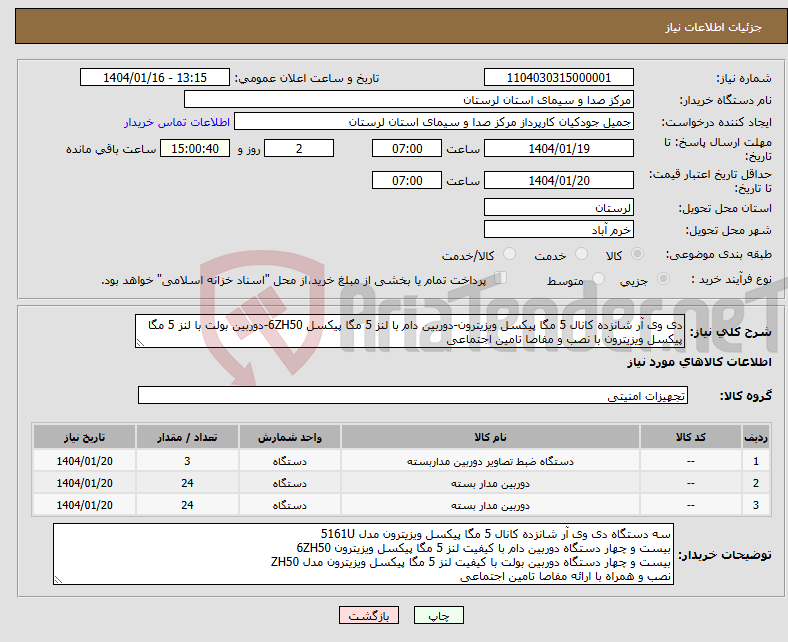
Task: Click unit دستگاه in row 1
Action: pos(290,461)
